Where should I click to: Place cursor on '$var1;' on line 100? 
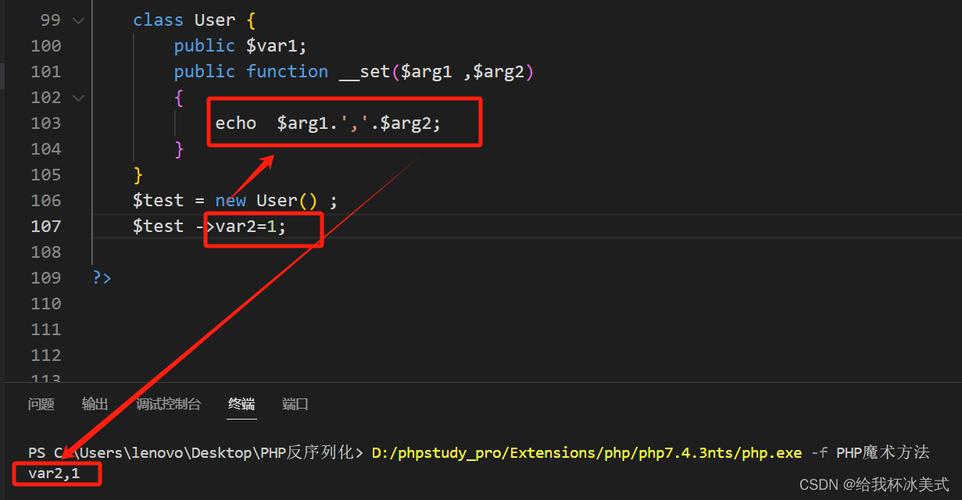pyautogui.click(x=276, y=46)
